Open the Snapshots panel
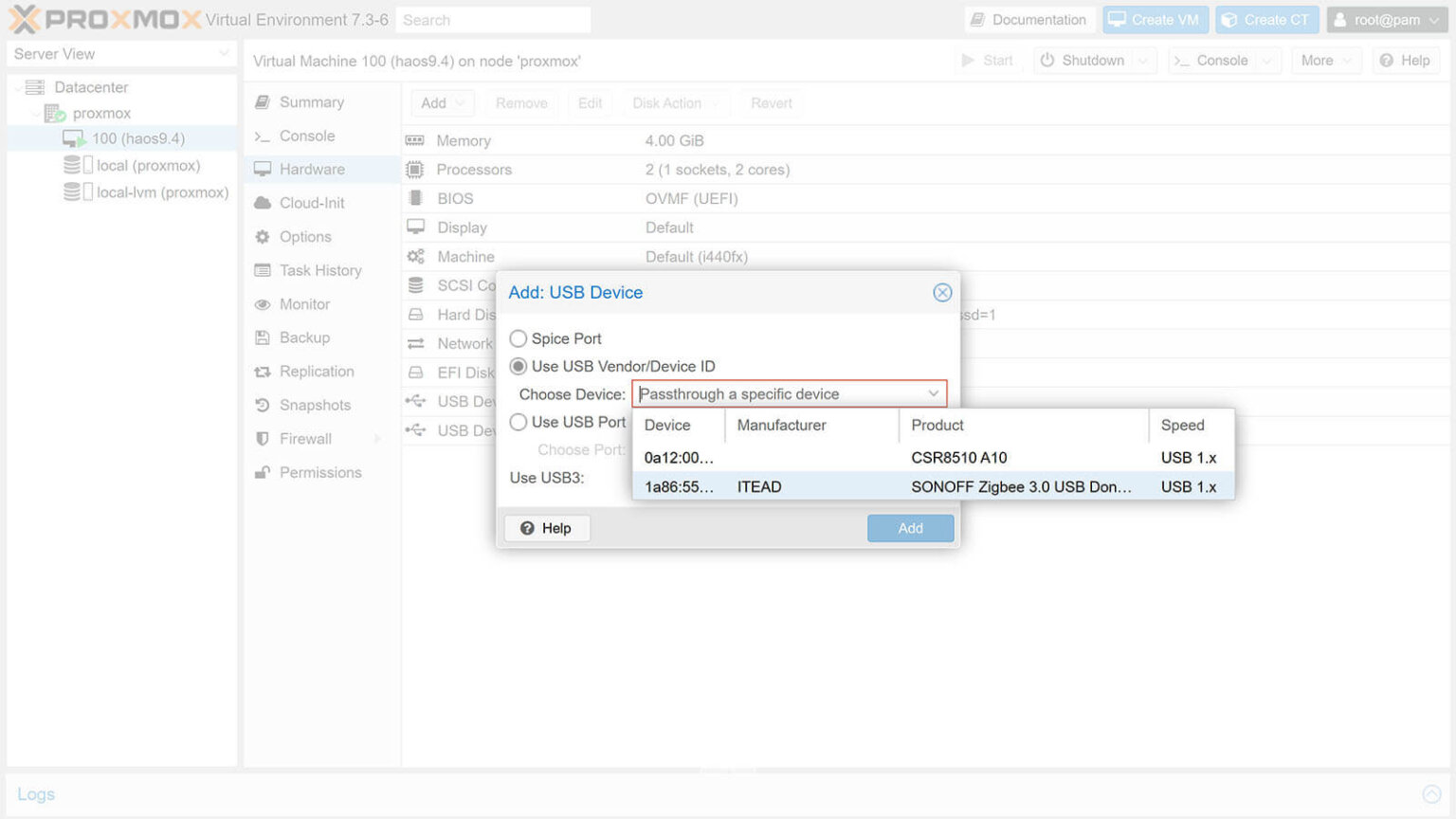 click(x=314, y=405)
